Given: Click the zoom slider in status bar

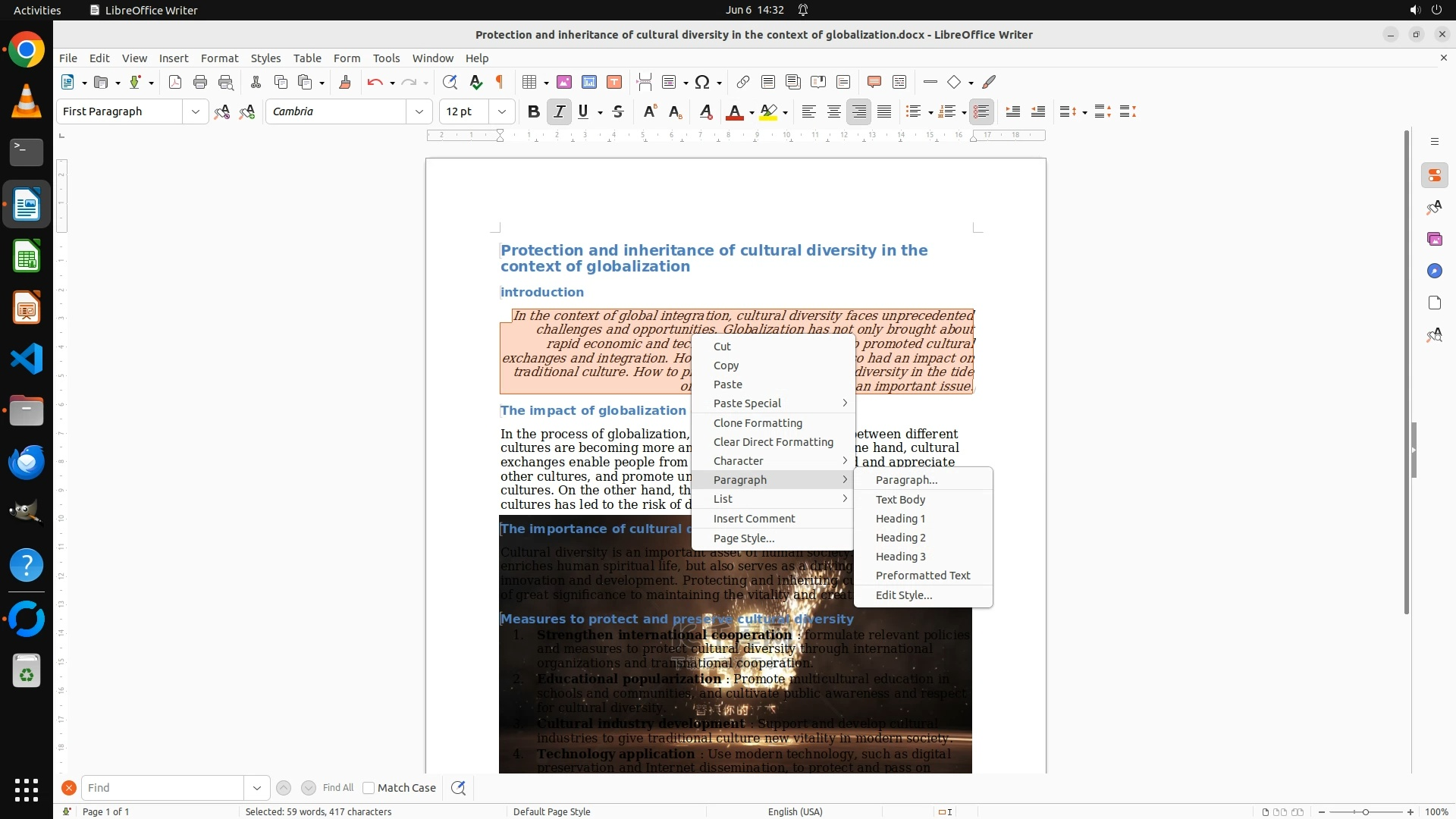Looking at the screenshot, I should click(x=1365, y=812).
